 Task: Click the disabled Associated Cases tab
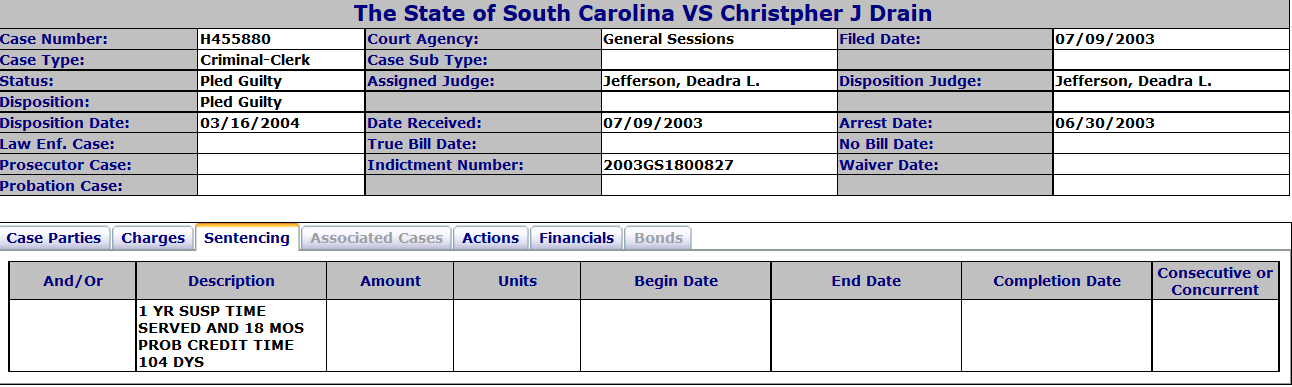click(376, 238)
